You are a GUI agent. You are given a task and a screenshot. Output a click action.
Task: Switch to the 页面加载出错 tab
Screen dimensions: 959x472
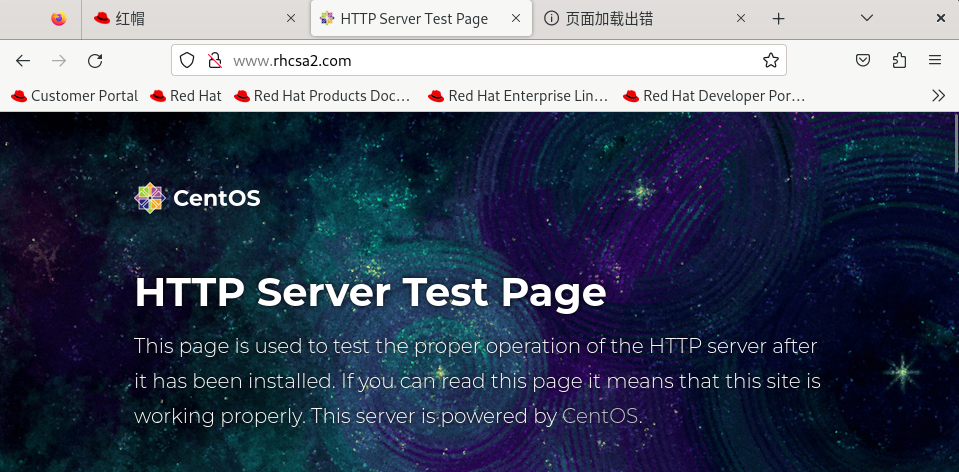pyautogui.click(x=645, y=19)
